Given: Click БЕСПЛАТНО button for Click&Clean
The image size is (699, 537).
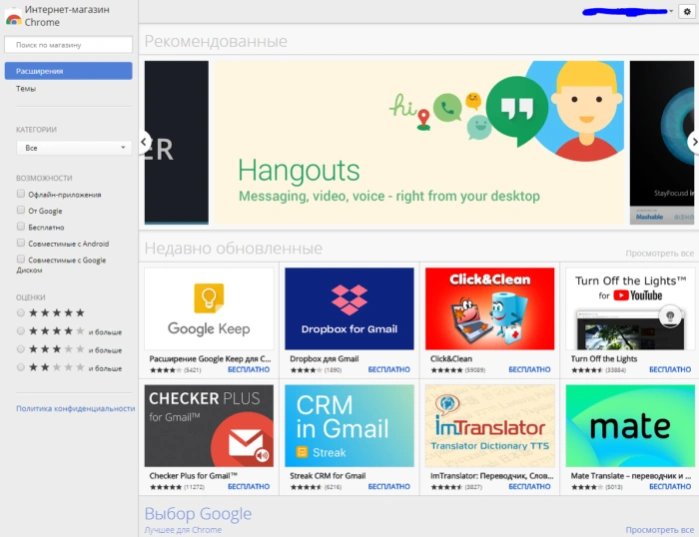Looking at the screenshot, I should click(529, 369).
